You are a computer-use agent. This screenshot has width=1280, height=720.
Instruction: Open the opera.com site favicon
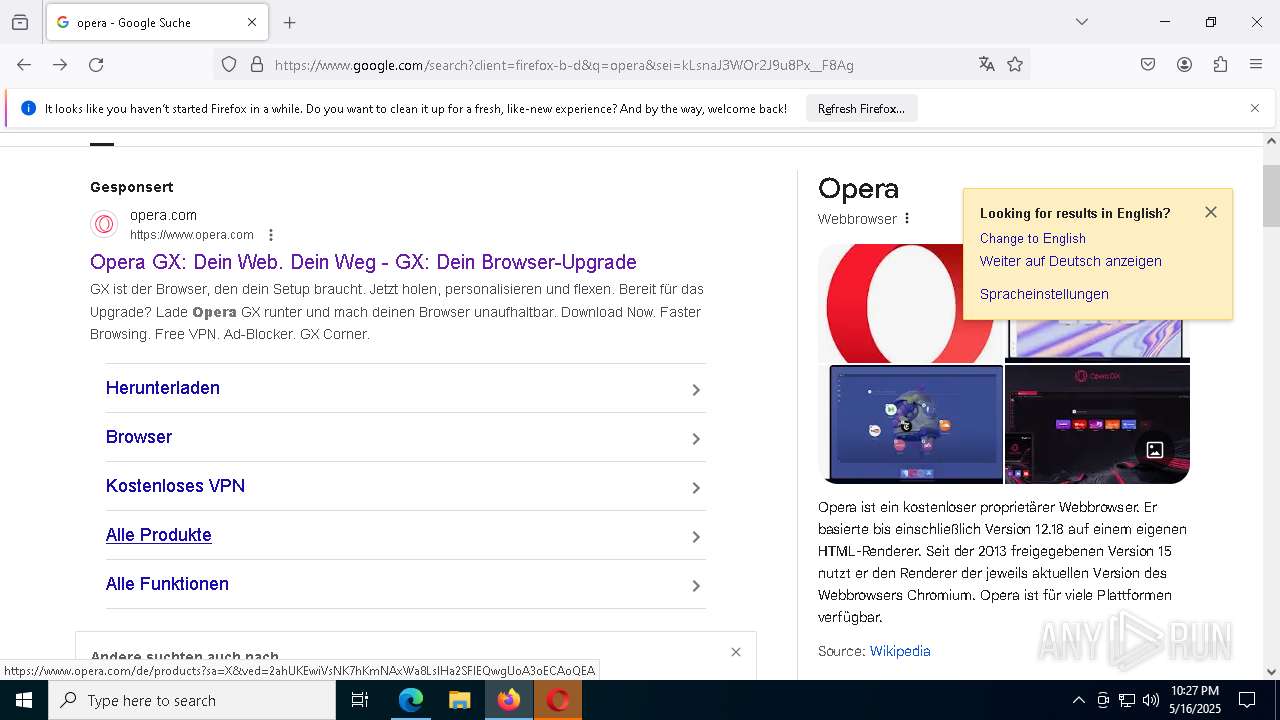(105, 224)
